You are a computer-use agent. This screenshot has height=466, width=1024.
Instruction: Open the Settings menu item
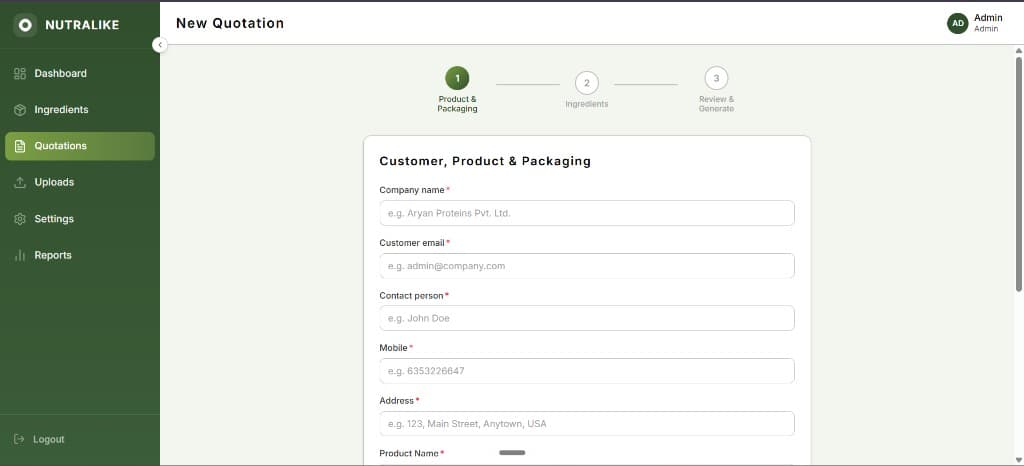[x=80, y=219]
